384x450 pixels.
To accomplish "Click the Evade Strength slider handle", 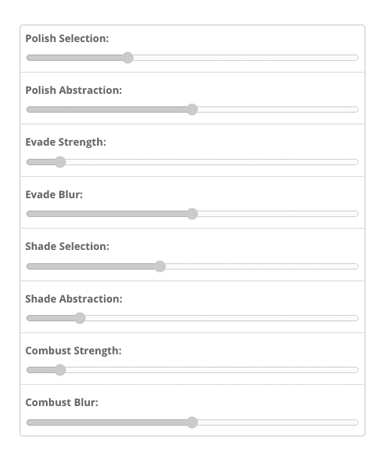I will coord(60,162).
